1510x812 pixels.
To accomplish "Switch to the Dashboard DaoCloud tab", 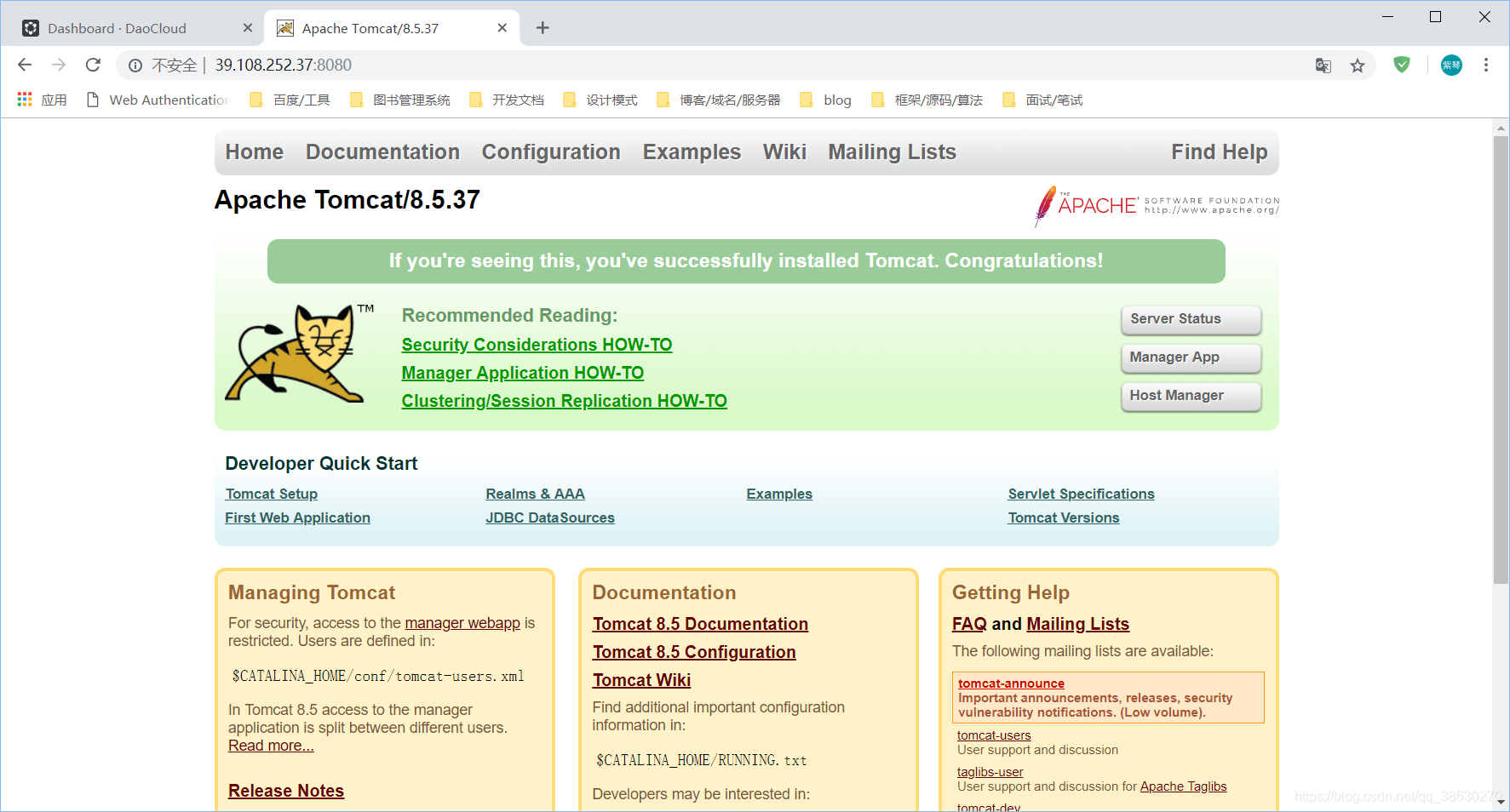I will pyautogui.click(x=136, y=28).
